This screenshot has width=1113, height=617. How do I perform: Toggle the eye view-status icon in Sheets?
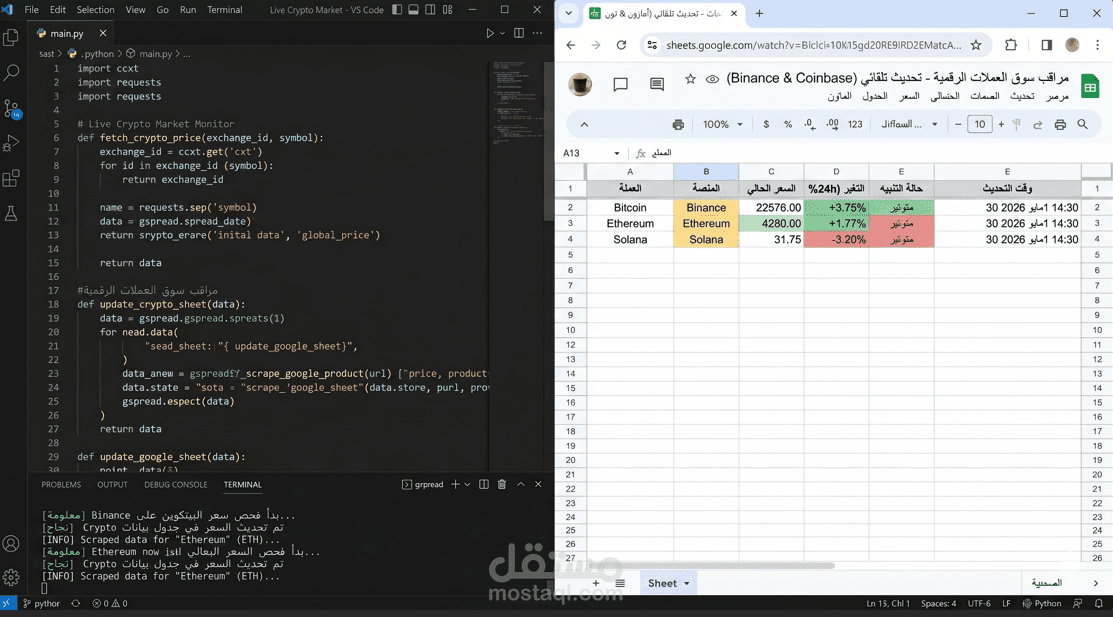712,79
